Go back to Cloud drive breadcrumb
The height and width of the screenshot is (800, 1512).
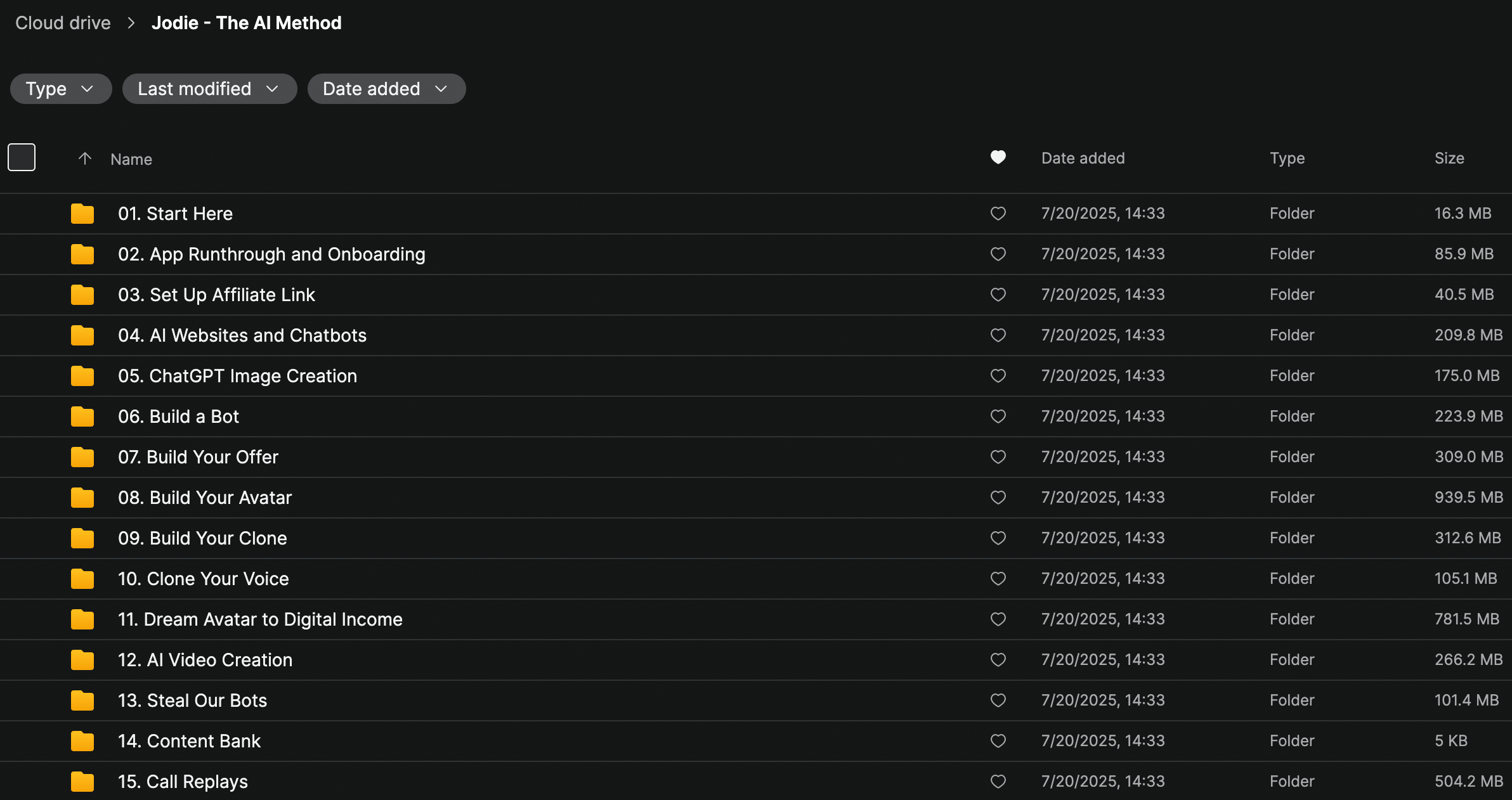63,23
